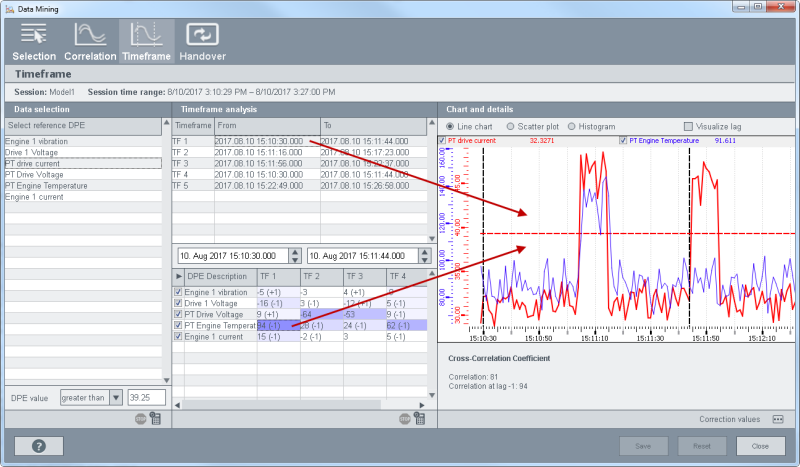Select PT Engine Temperature in reference list
Viewport: 800px width, 467px height.
click(48, 185)
